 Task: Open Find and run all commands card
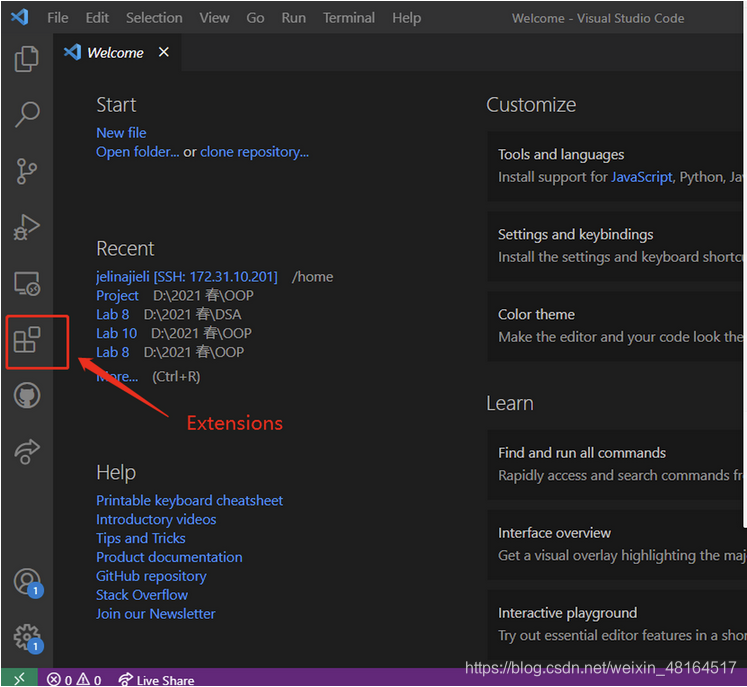tap(616, 464)
